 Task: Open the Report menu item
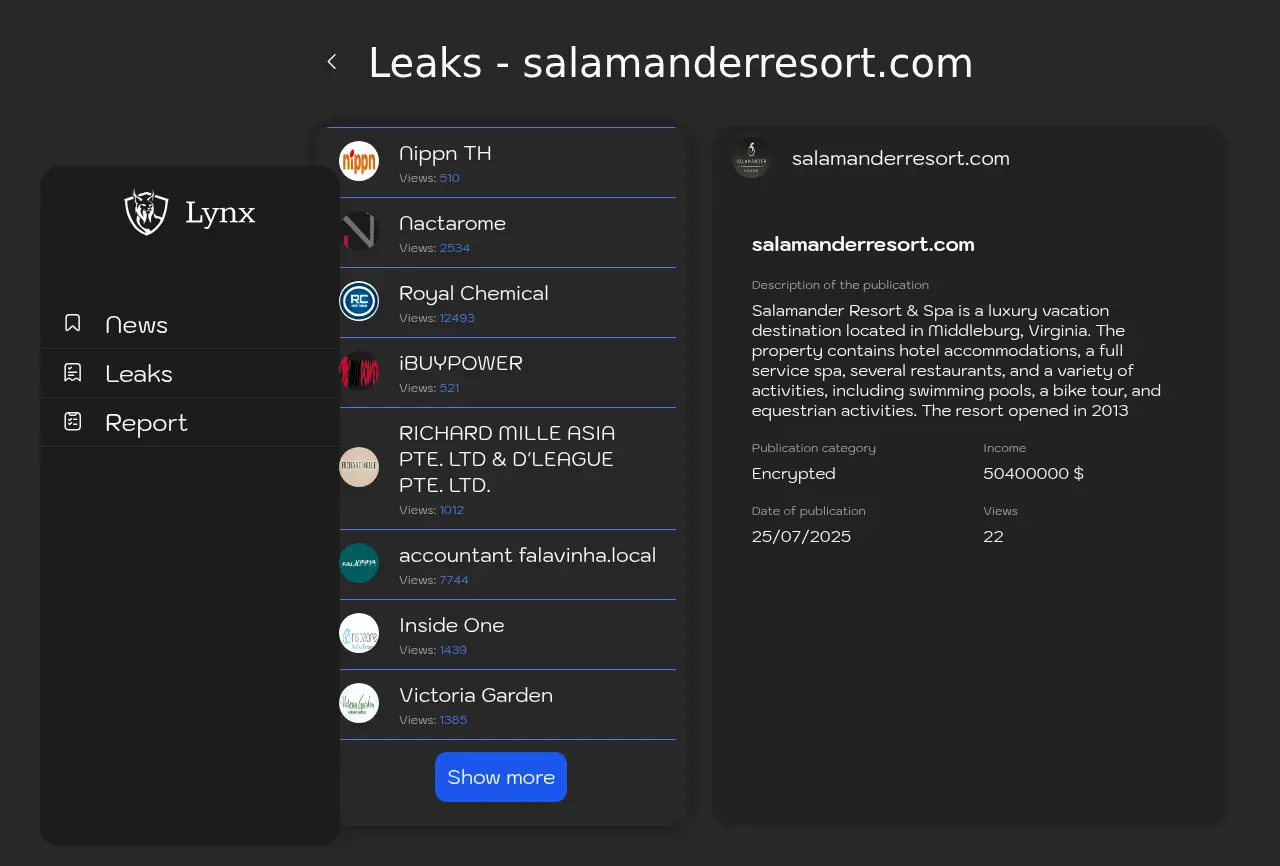[146, 423]
